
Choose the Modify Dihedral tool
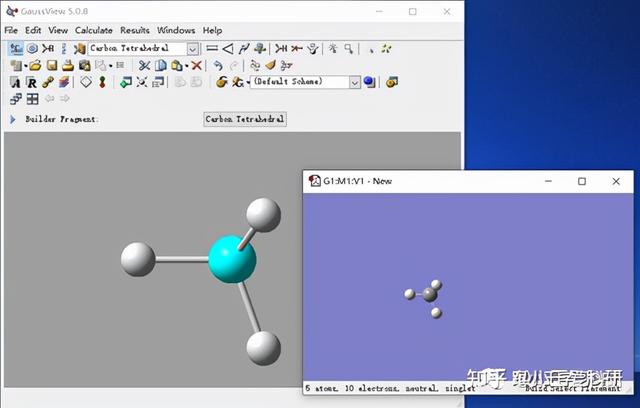click(x=244, y=49)
